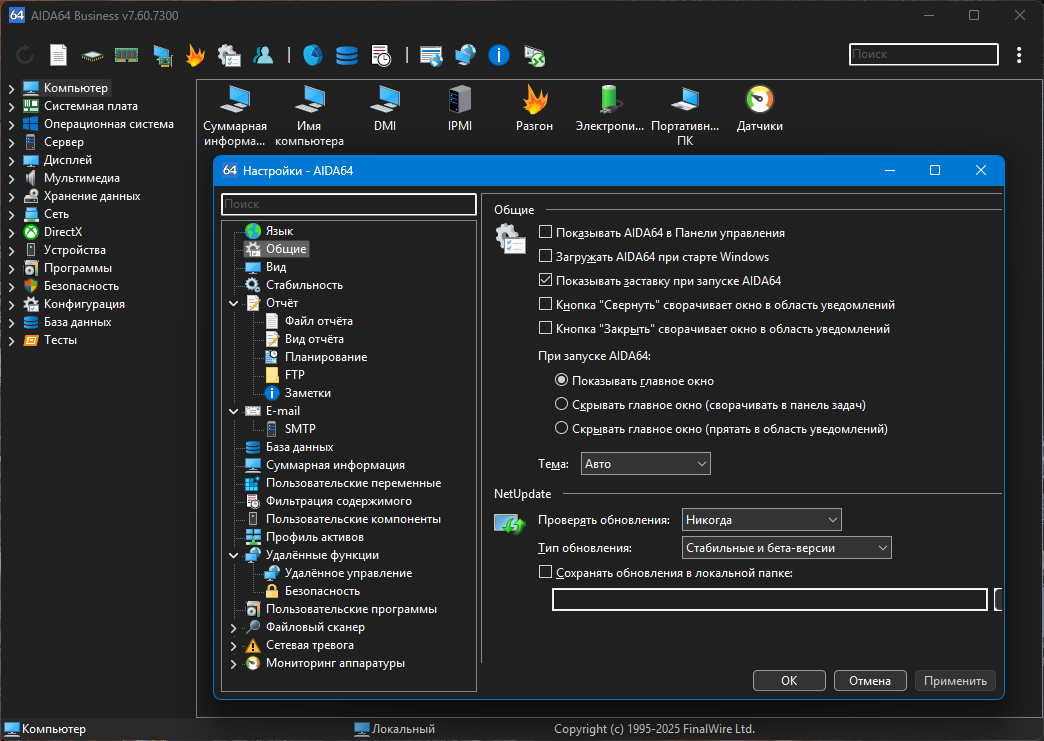Open the Электропи... battery icon
1044x741 pixels.
[610, 109]
